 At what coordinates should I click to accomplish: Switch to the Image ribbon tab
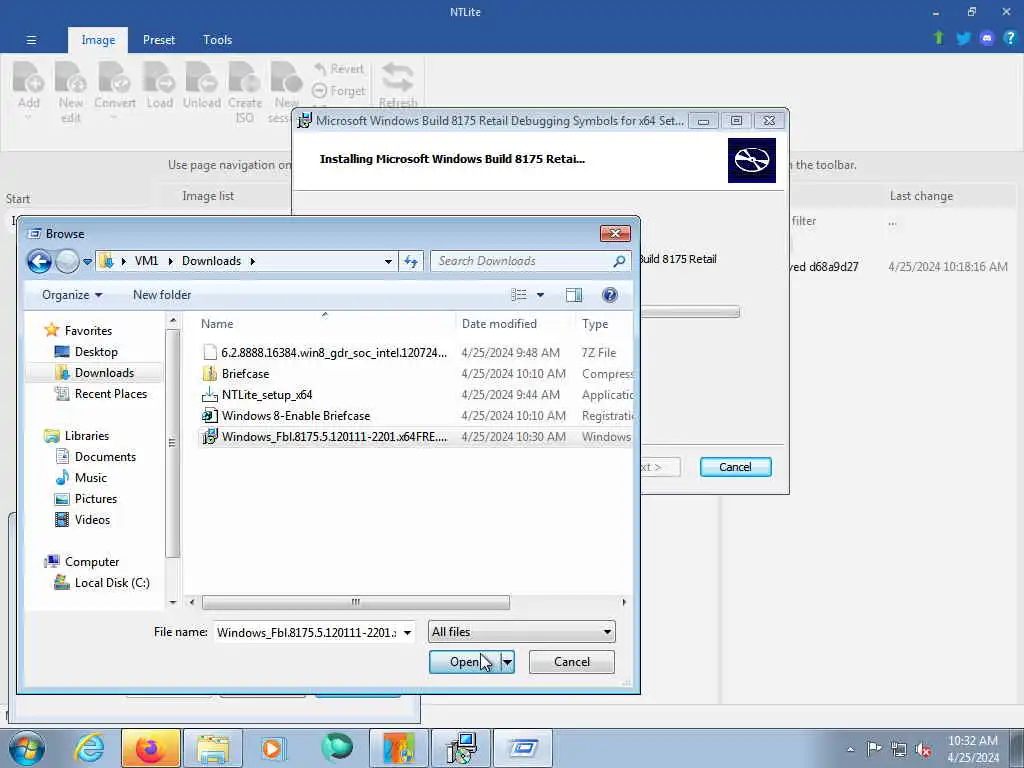[x=98, y=40]
